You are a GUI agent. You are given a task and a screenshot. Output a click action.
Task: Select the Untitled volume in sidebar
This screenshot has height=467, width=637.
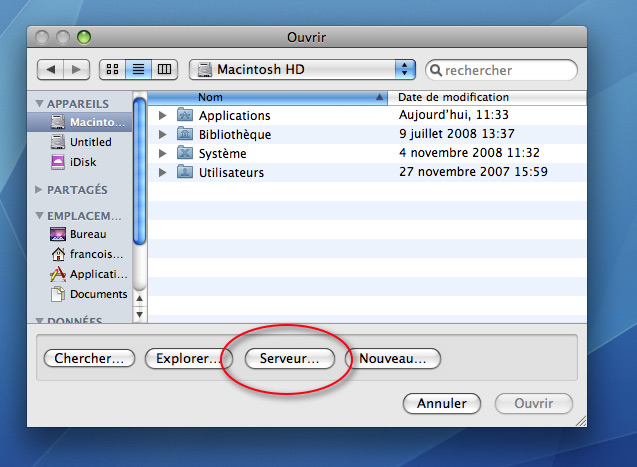(x=80, y=142)
